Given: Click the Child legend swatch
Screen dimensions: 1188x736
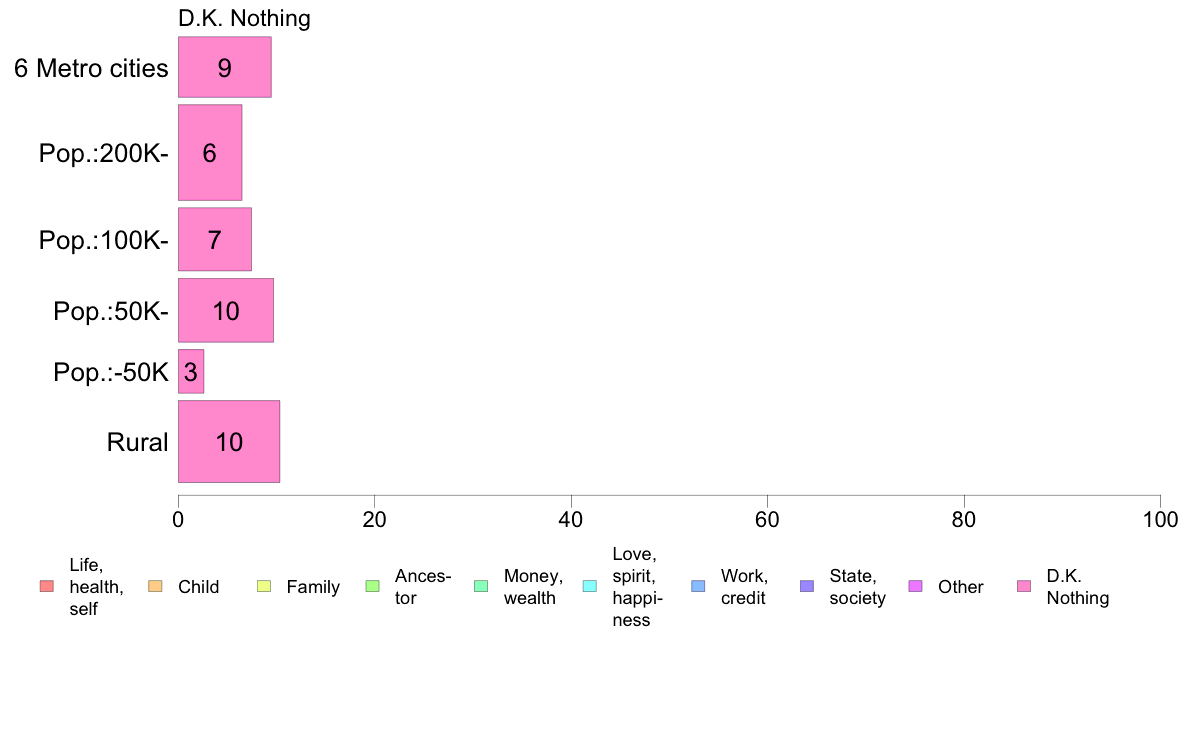Looking at the screenshot, I should [155, 586].
